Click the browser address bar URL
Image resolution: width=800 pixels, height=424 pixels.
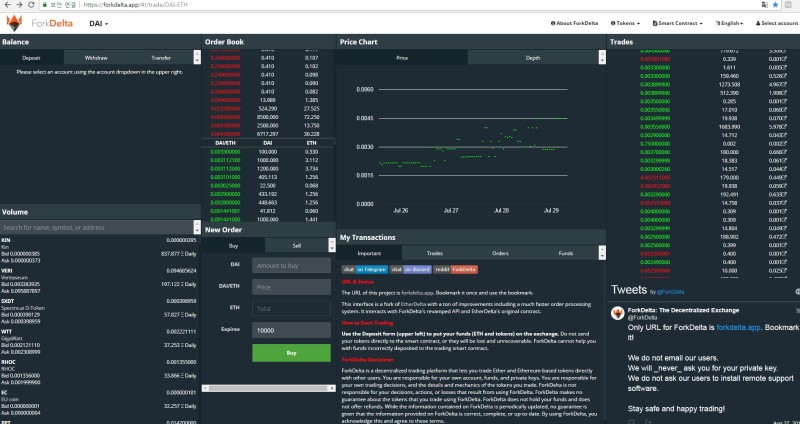(135, 5)
